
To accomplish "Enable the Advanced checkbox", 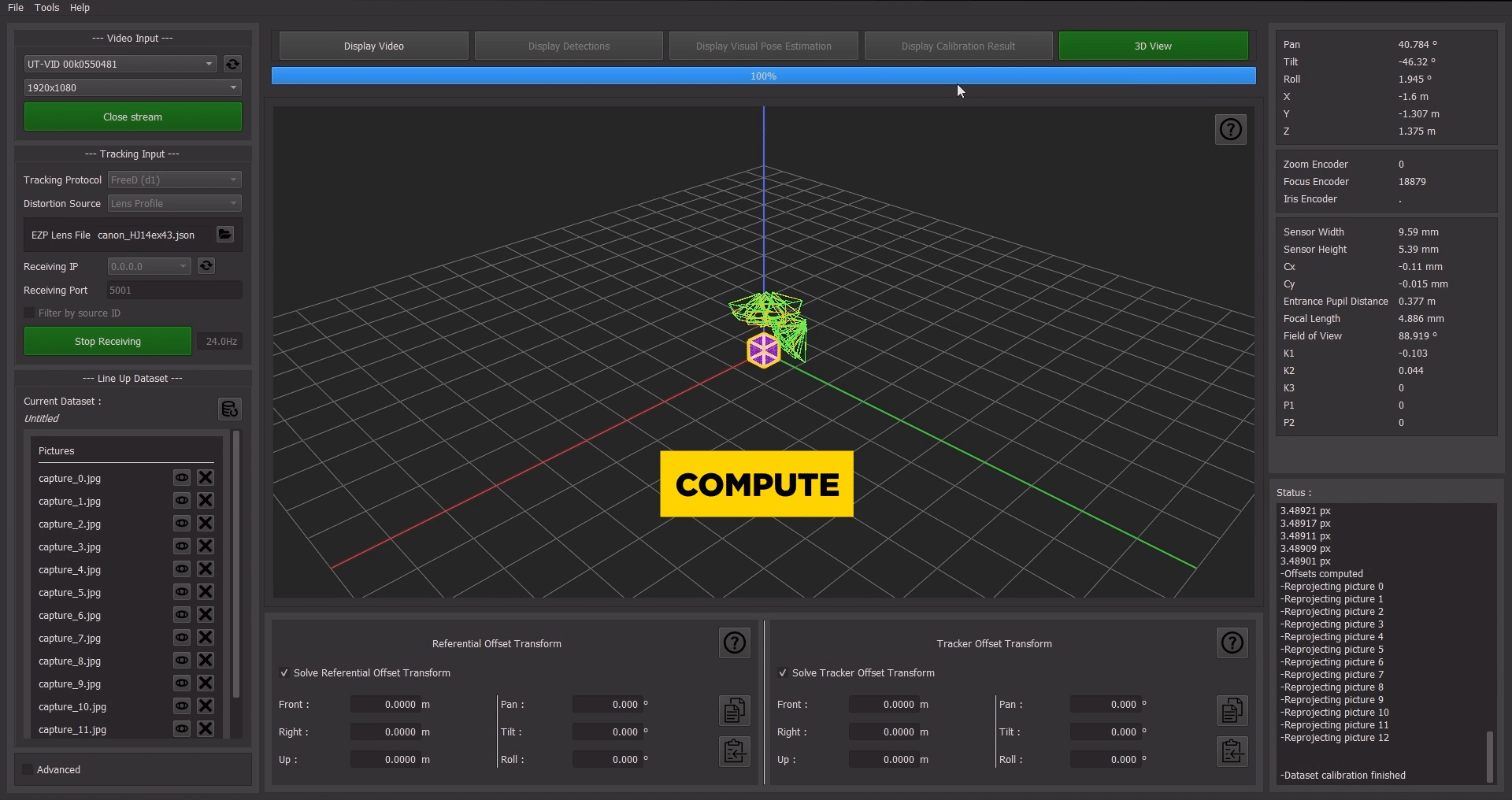I will [x=28, y=770].
